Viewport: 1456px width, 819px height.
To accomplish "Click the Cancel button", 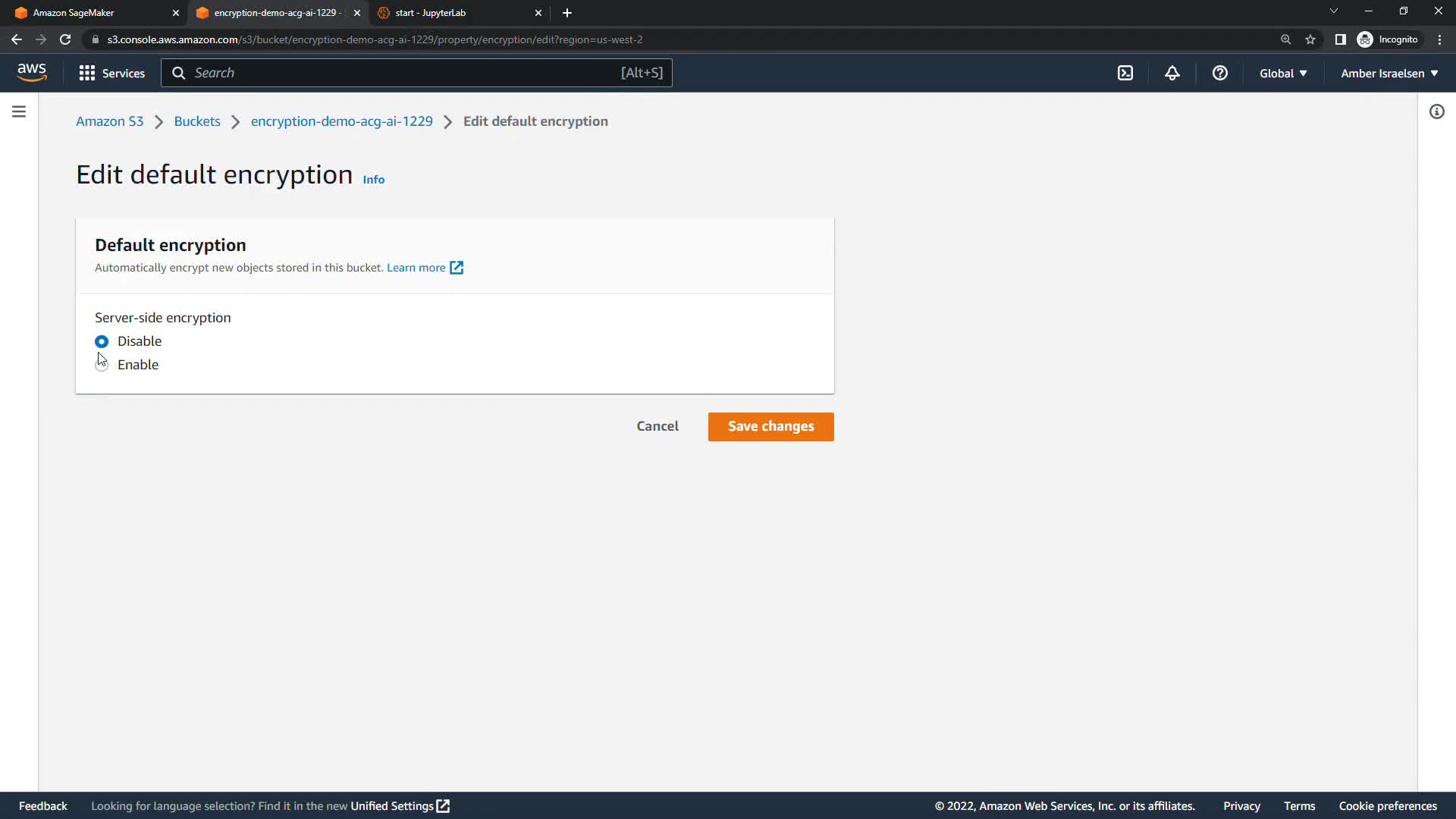I will point(657,426).
